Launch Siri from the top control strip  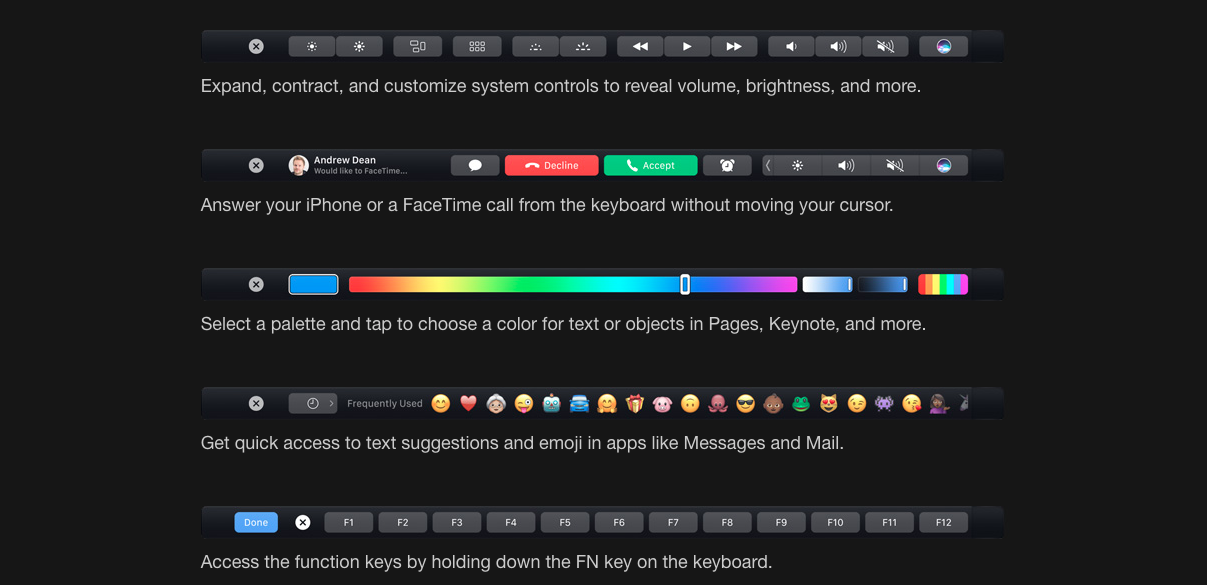tap(944, 46)
